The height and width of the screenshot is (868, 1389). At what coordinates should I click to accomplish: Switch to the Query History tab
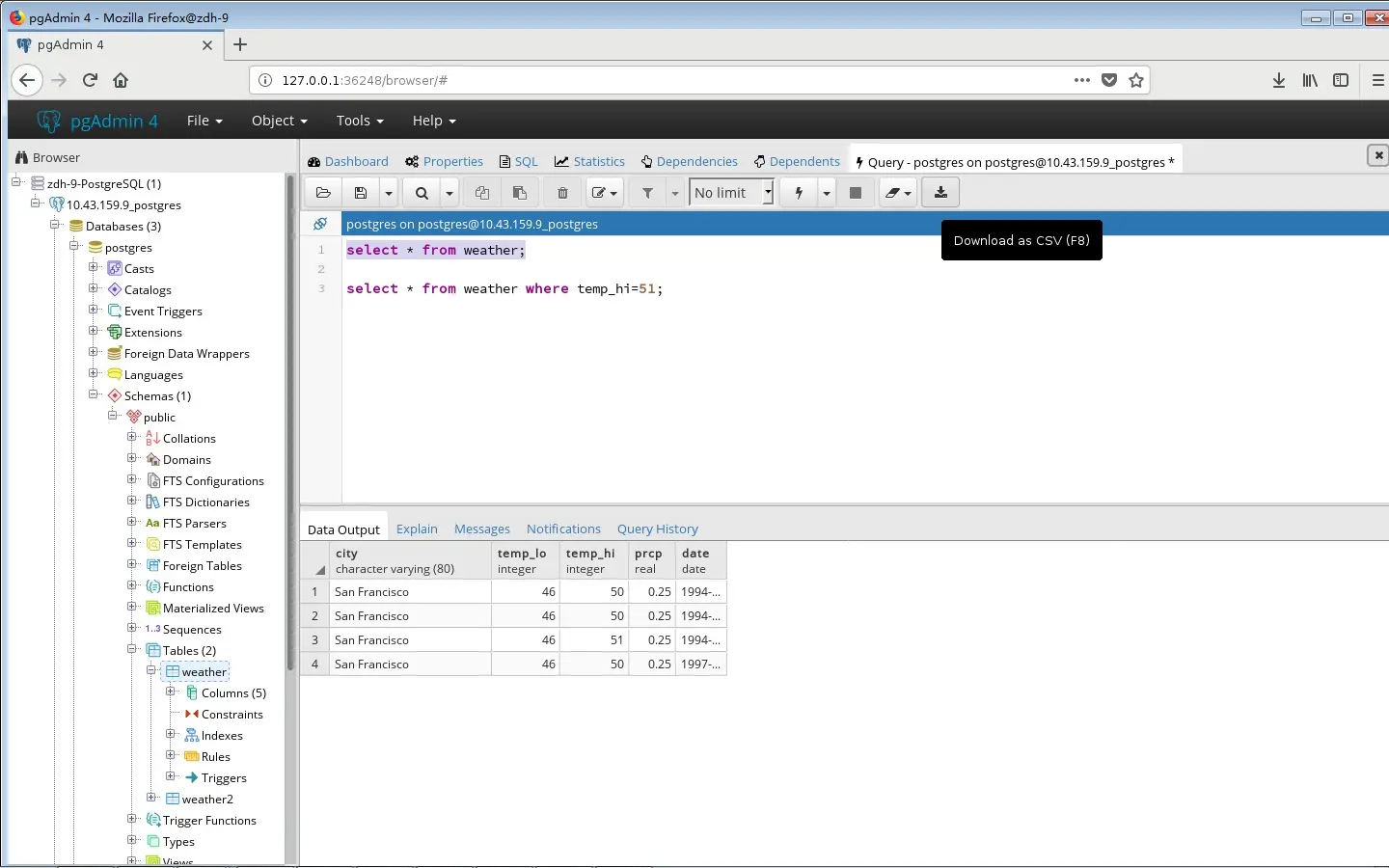click(658, 529)
